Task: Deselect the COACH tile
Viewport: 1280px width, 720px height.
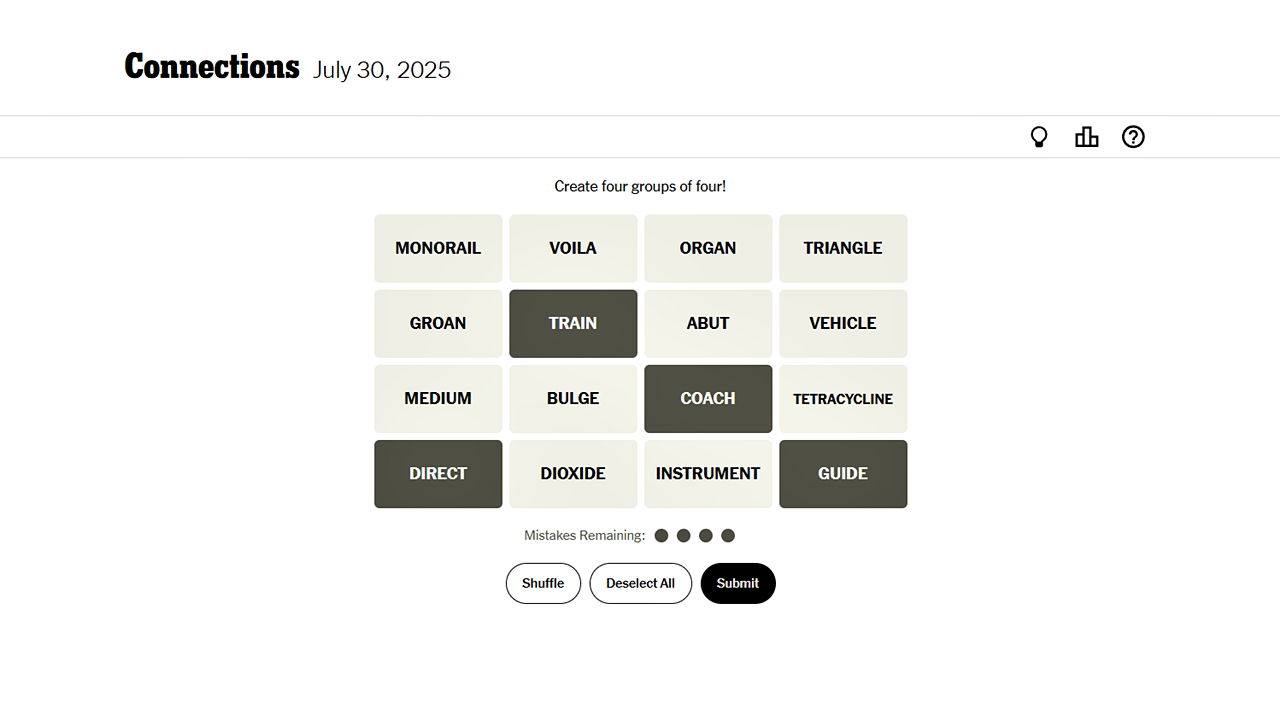Action: click(708, 398)
